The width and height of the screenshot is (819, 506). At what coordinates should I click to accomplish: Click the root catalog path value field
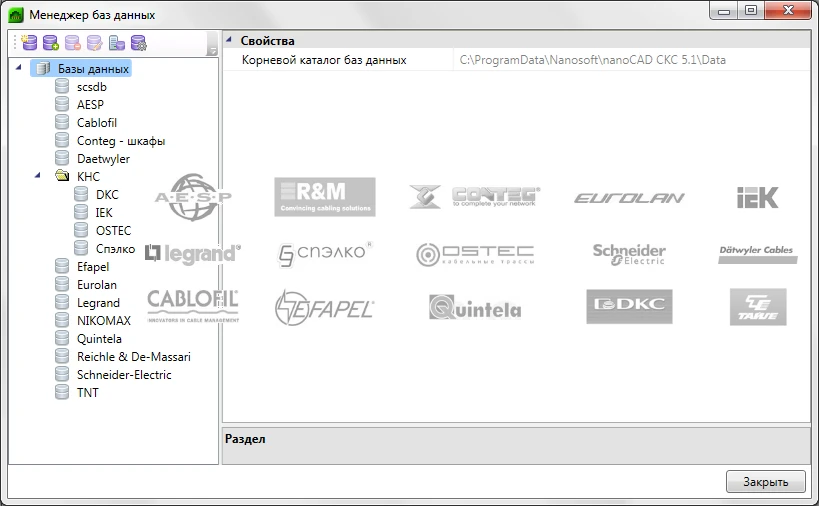(x=592, y=60)
